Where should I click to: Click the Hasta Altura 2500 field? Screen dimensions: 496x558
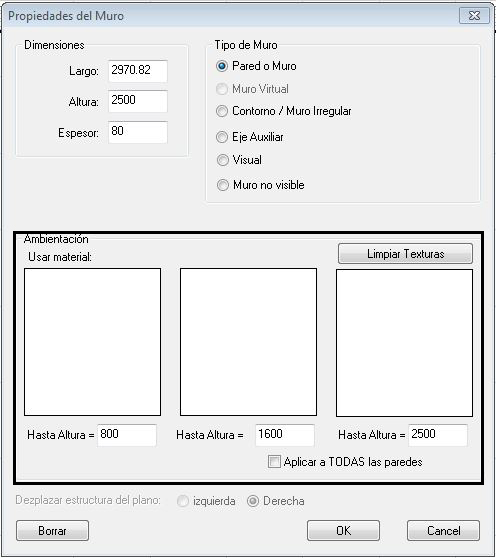click(438, 435)
